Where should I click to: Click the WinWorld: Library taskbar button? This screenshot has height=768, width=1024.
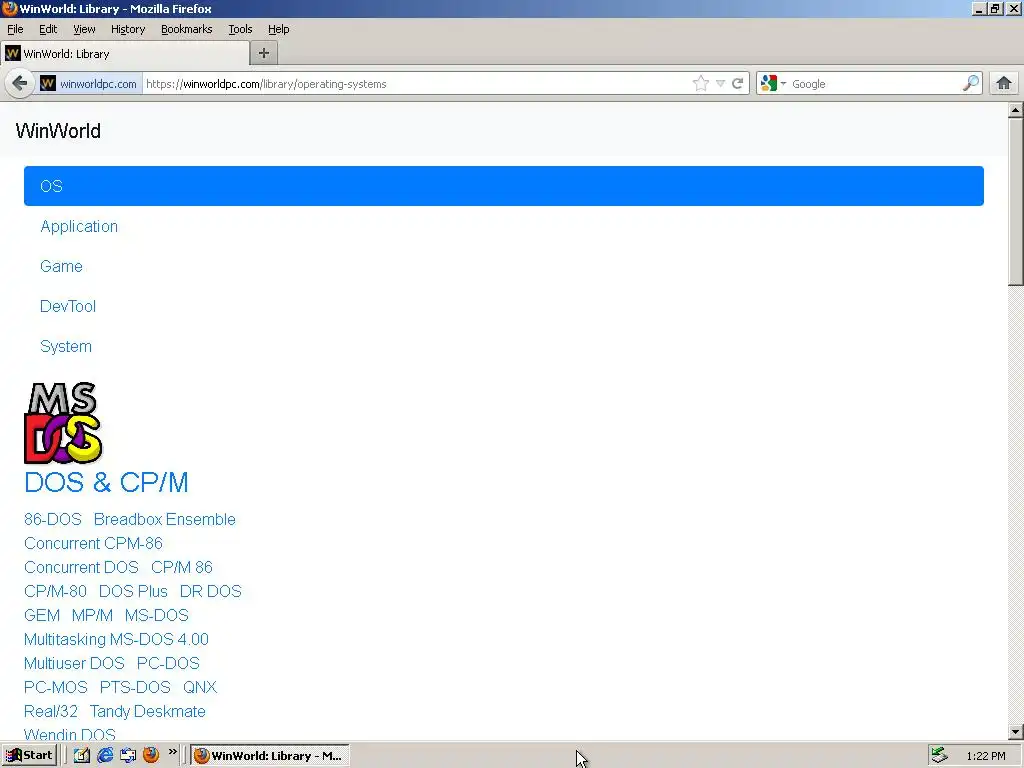coord(270,756)
